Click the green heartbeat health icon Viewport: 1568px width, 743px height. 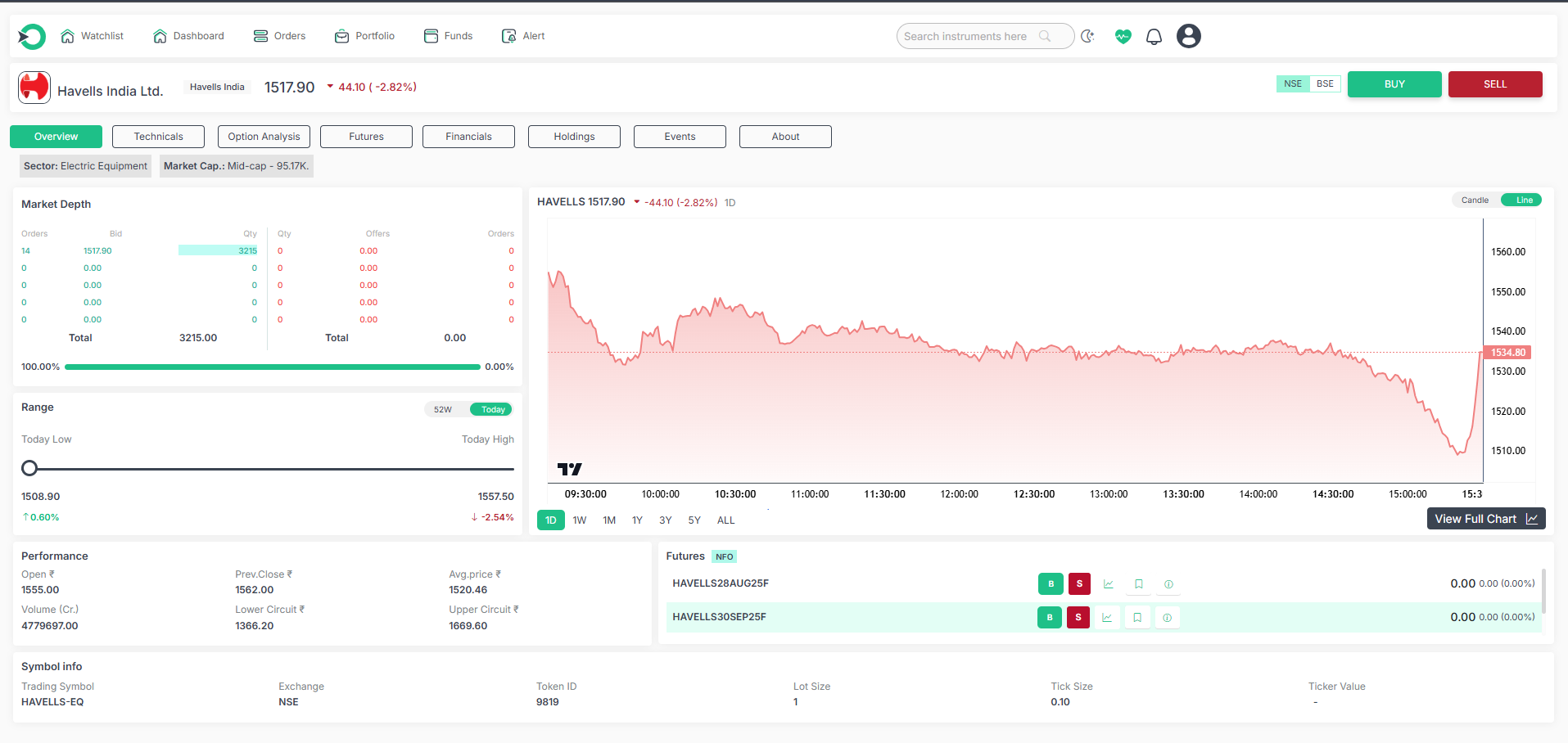coord(1123,36)
